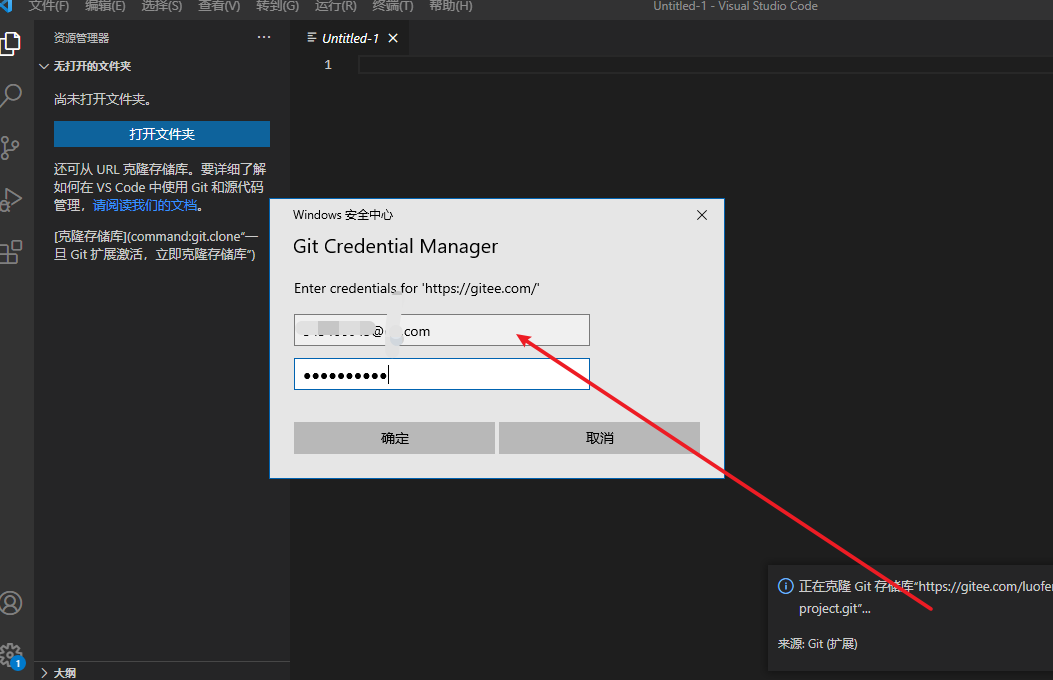Click line 1 in the editor
Screen dimensions: 1053x680
pyautogui.click(x=705, y=64)
